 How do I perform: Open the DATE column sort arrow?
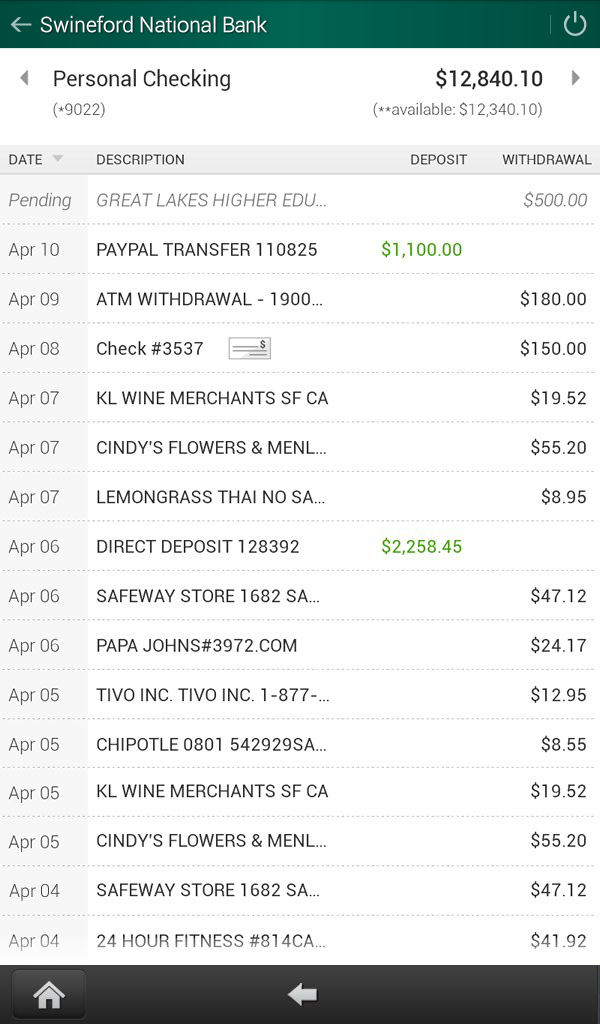click(x=60, y=159)
